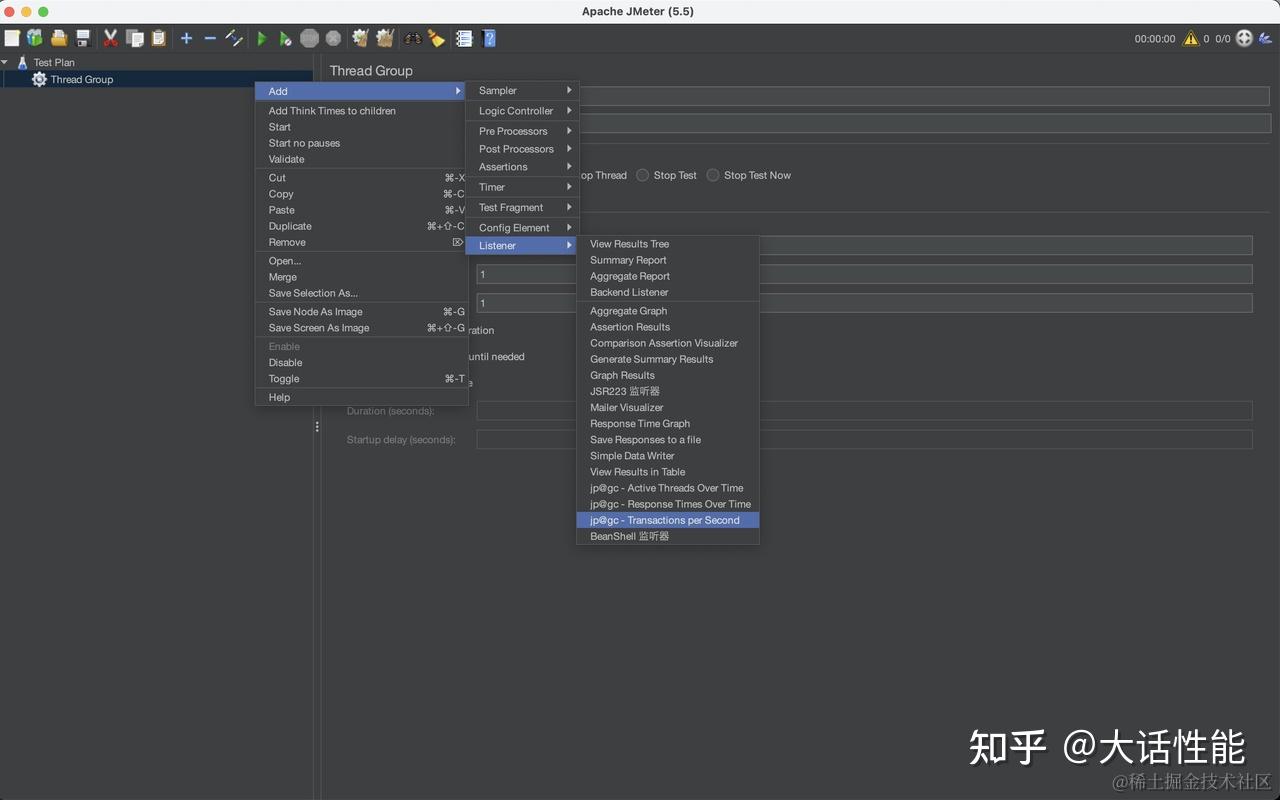This screenshot has width=1280, height=800.
Task: Click the Startup delay (seconds) input field
Action: tap(864, 440)
